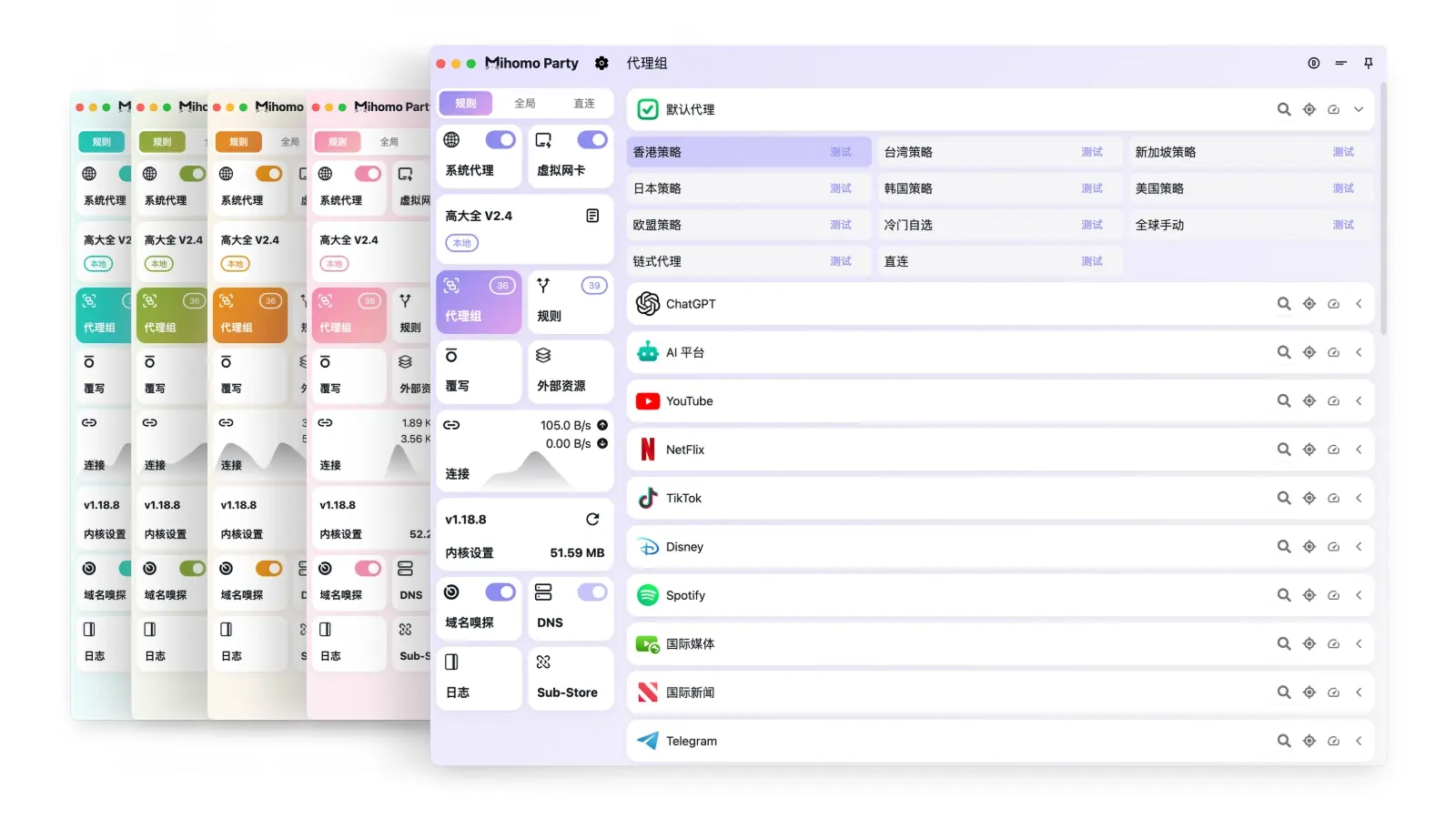1456x819 pixels.
Task: Click the restart core refresh icon near v1.18.8
Action: point(592,519)
